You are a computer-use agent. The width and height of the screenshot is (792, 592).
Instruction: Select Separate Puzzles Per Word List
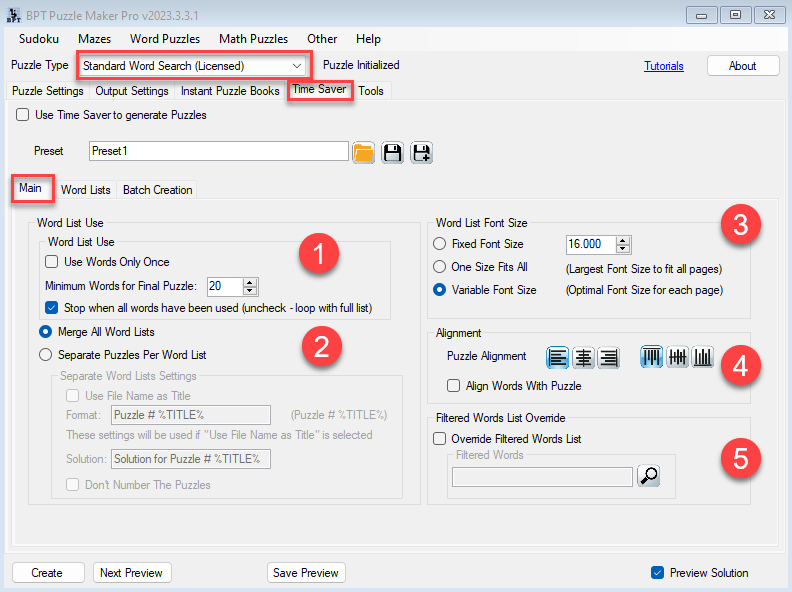[45, 354]
